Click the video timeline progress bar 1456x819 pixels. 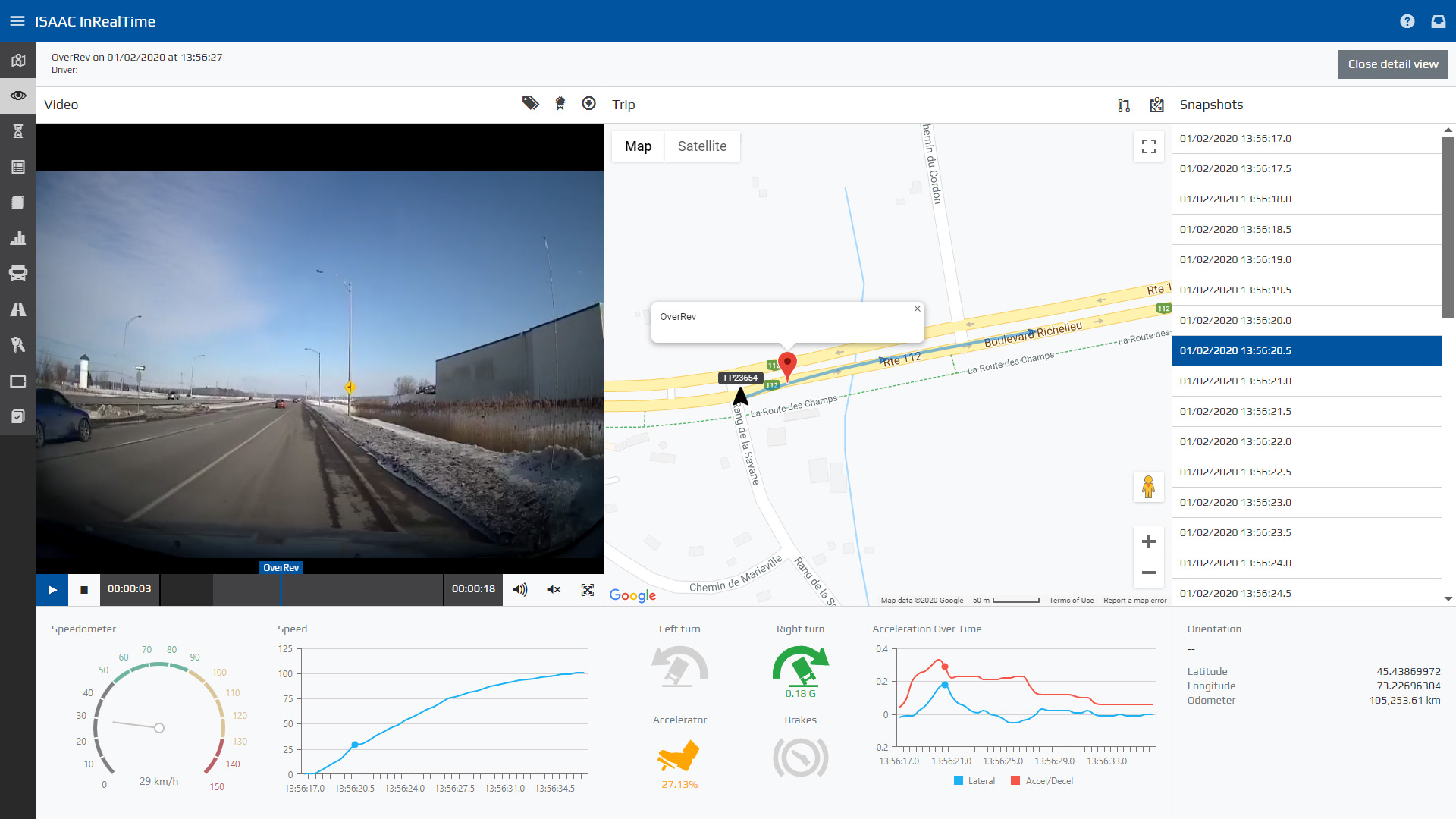(302, 590)
